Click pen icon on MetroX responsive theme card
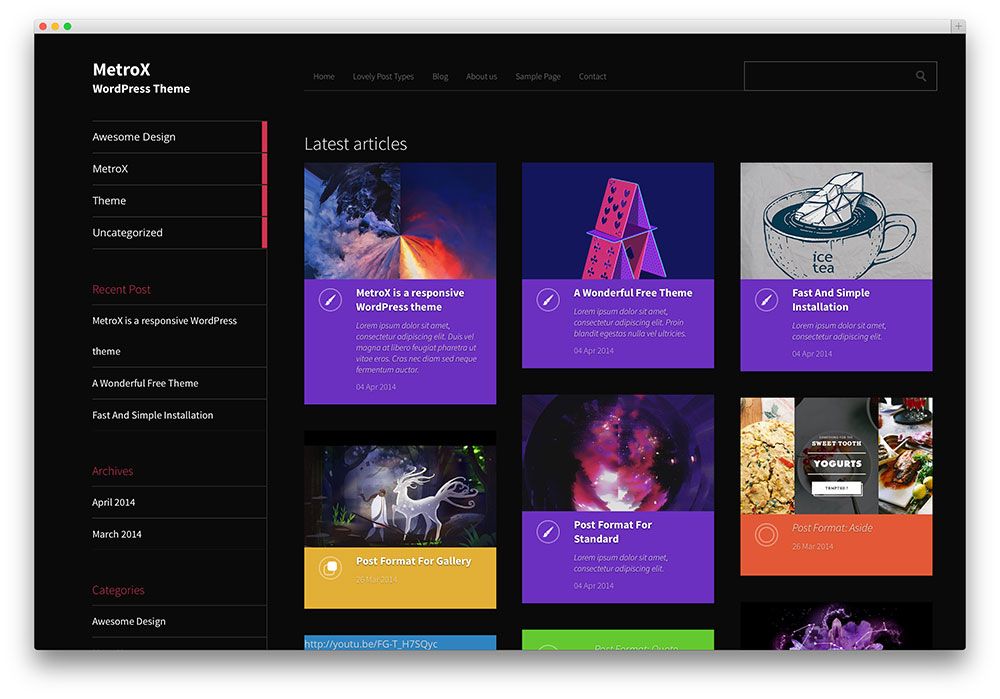1000x699 pixels. [x=330, y=300]
